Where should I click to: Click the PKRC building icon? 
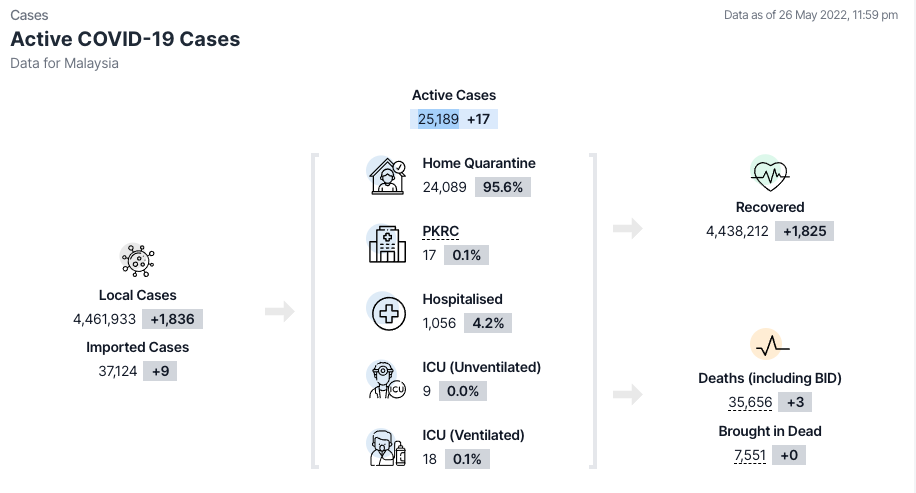[x=387, y=243]
